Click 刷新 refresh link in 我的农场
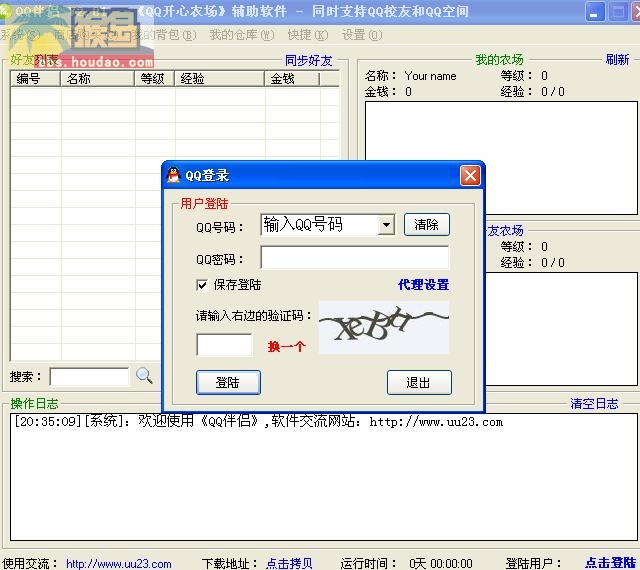Image resolution: width=640 pixels, height=570 pixels. click(x=617, y=60)
